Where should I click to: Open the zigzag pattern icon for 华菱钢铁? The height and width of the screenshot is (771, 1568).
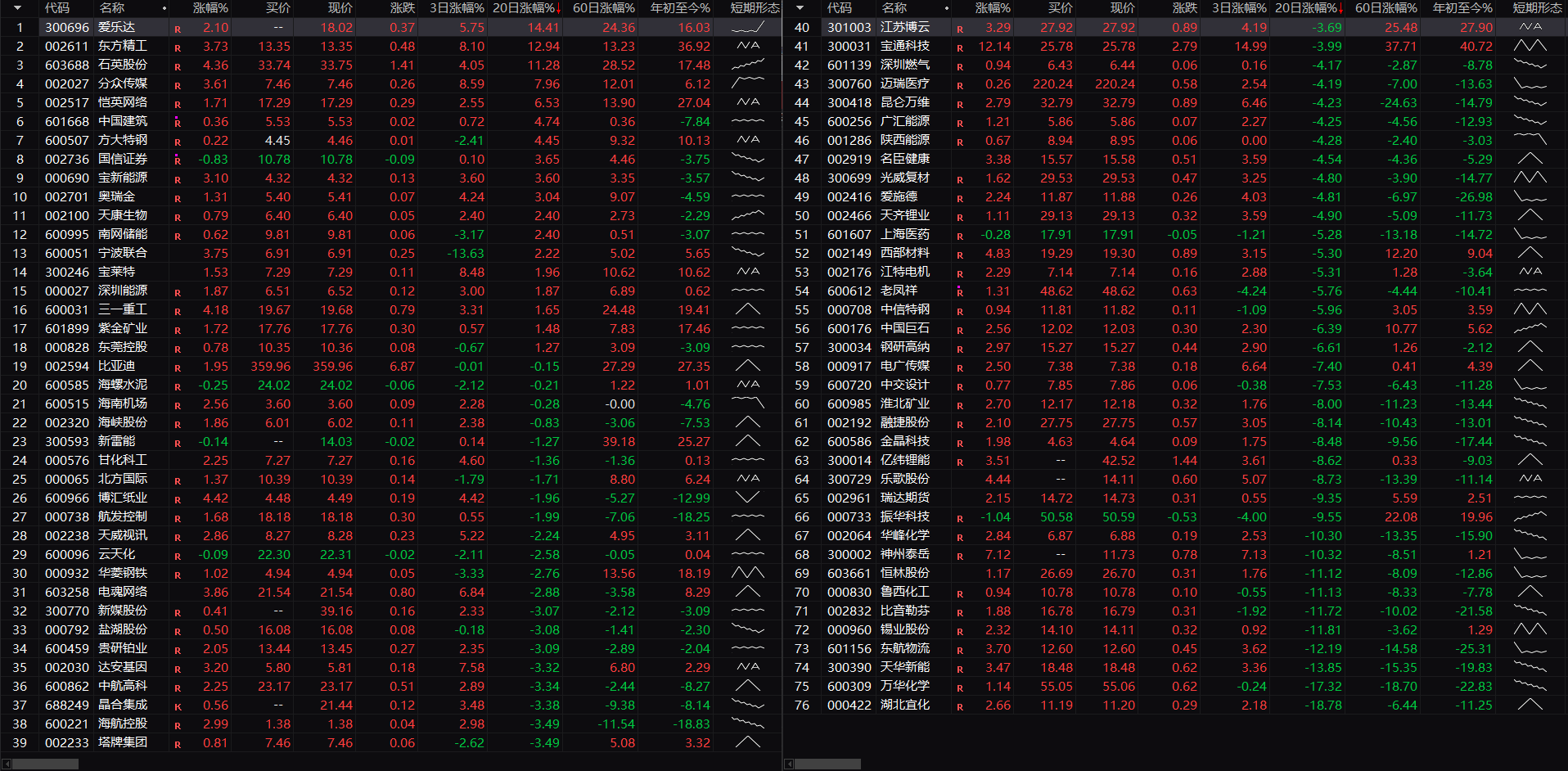(x=747, y=574)
